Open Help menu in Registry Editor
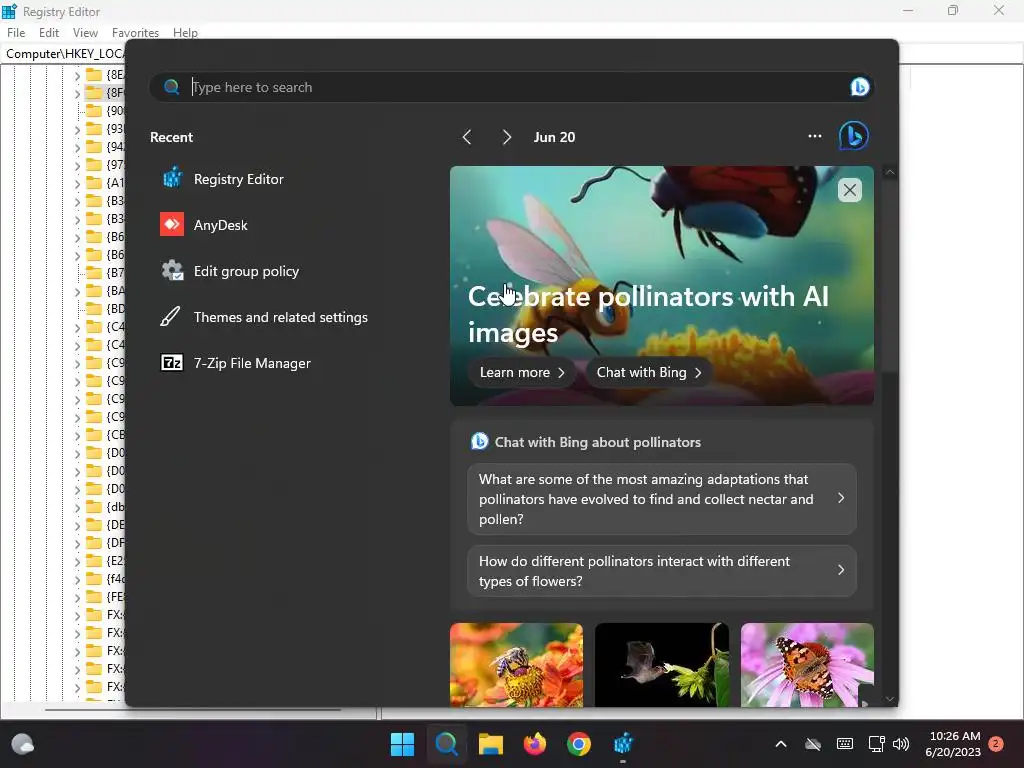This screenshot has width=1024, height=768. point(185,33)
